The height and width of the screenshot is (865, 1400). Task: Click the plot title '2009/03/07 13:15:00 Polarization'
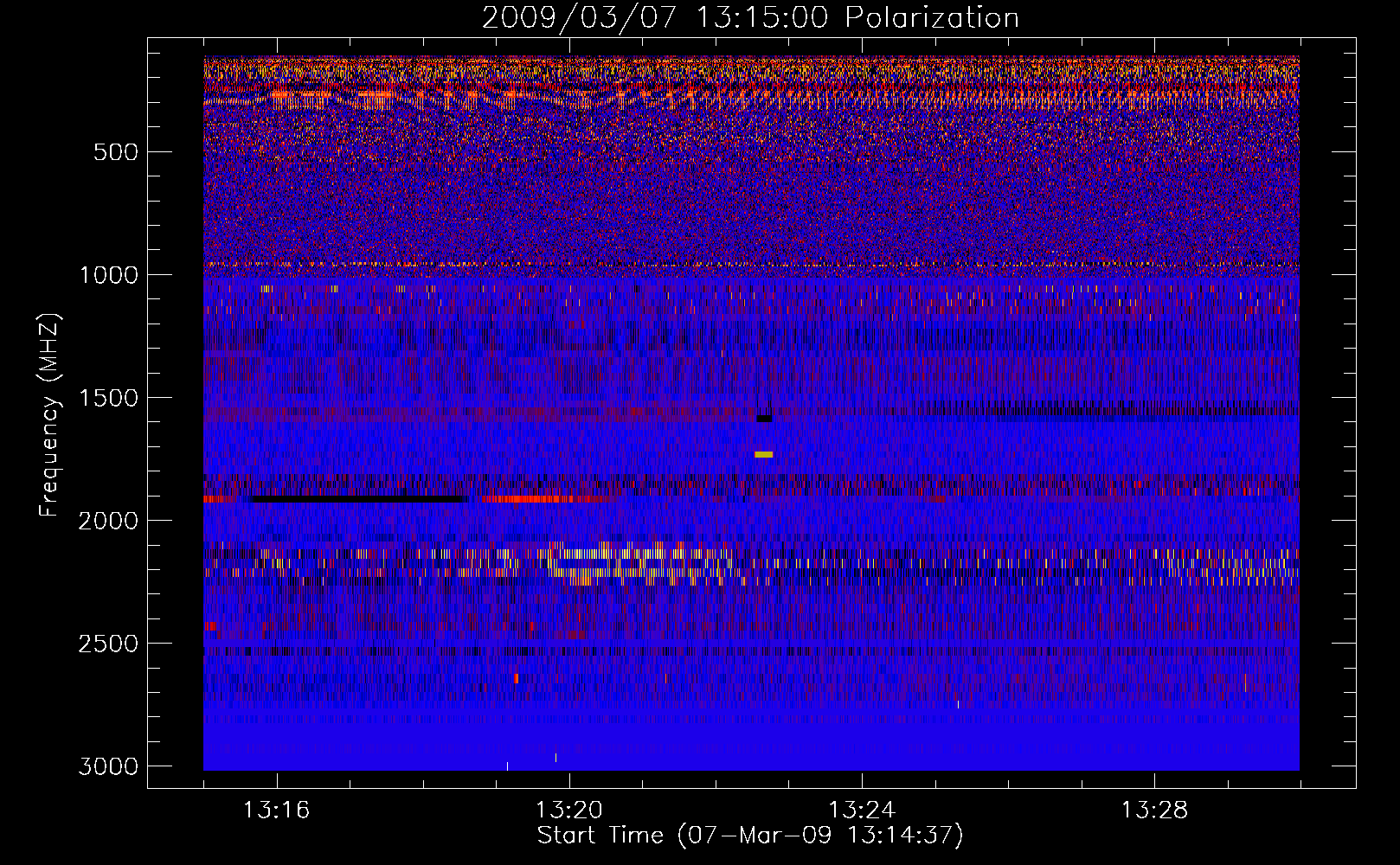coord(750,18)
